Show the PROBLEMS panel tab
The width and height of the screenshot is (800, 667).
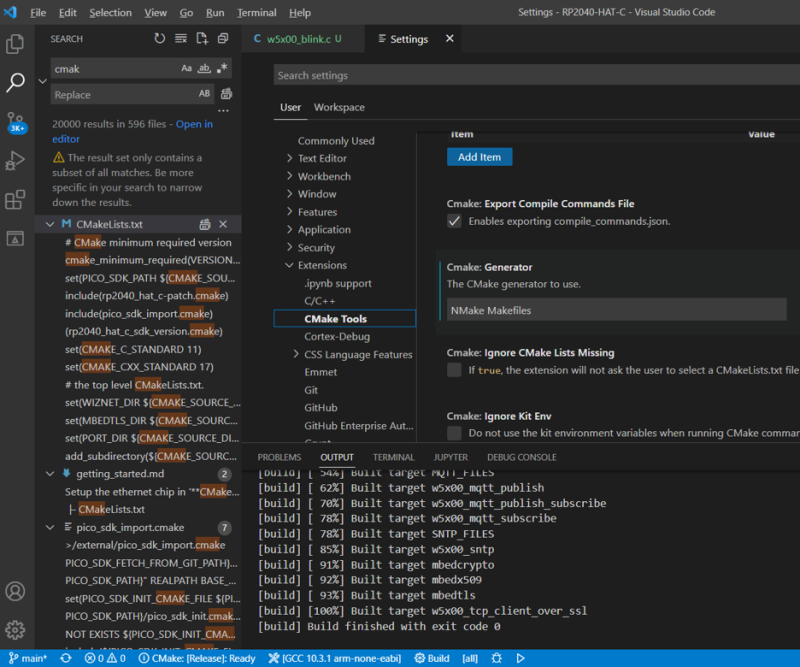click(279, 457)
